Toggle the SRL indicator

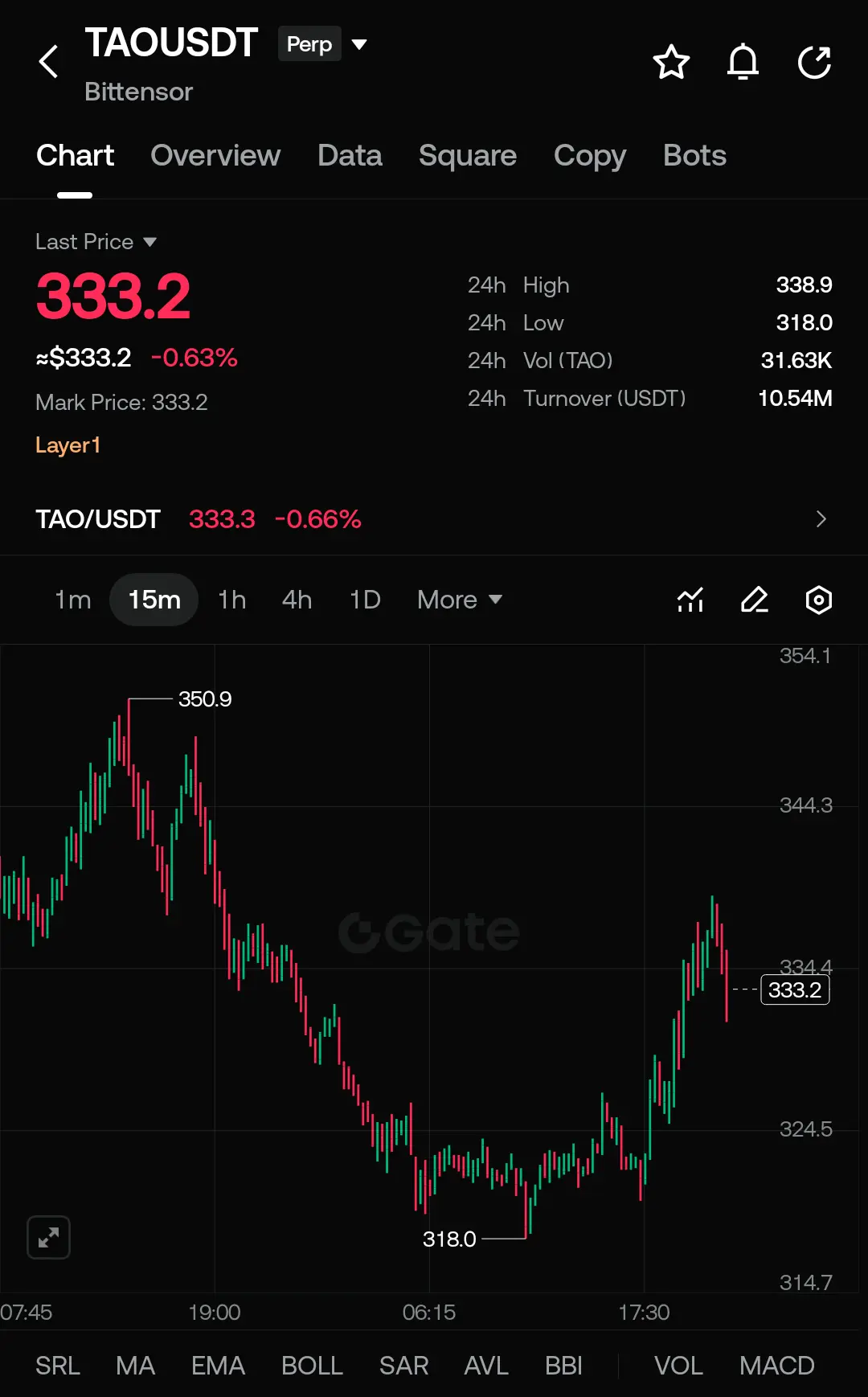click(58, 1366)
